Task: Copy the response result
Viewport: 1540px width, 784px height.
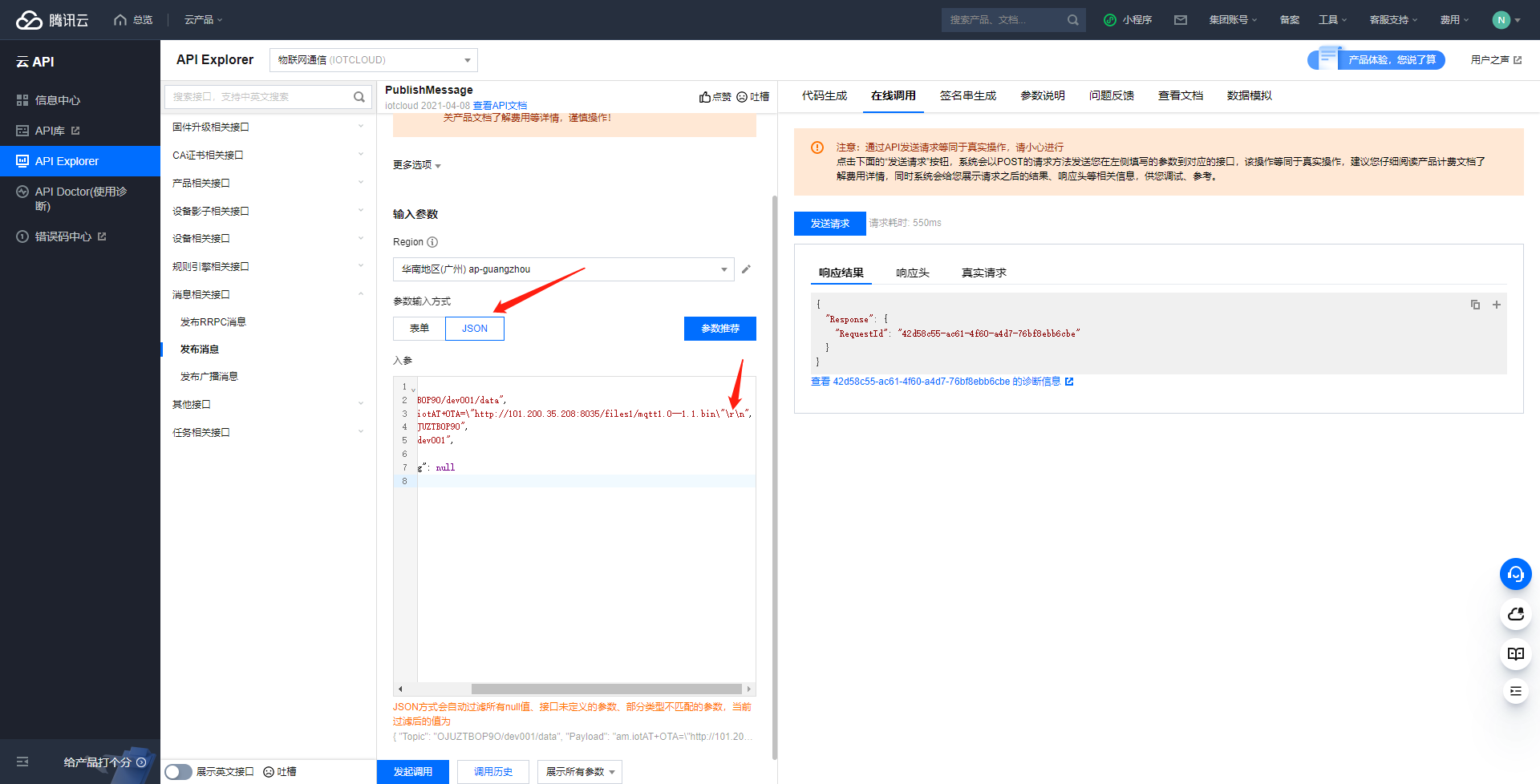Action: [x=1475, y=305]
